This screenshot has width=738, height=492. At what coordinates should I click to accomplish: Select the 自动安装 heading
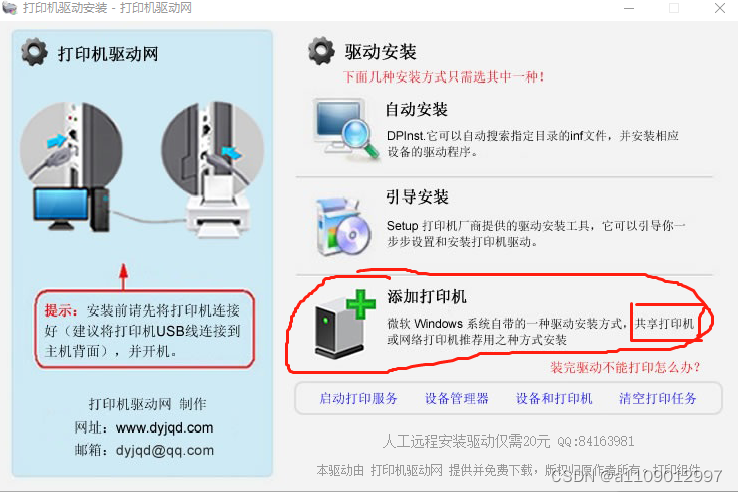tap(417, 110)
